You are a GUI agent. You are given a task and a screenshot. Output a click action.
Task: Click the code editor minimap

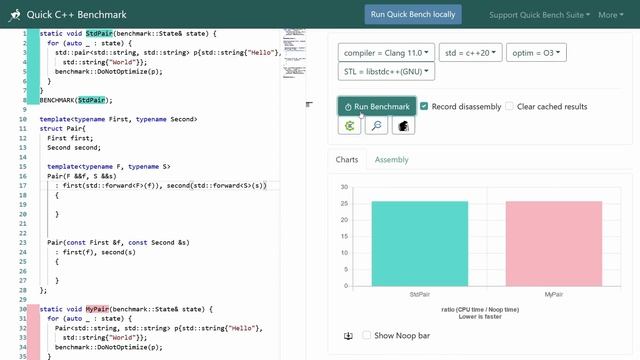pos(294,53)
